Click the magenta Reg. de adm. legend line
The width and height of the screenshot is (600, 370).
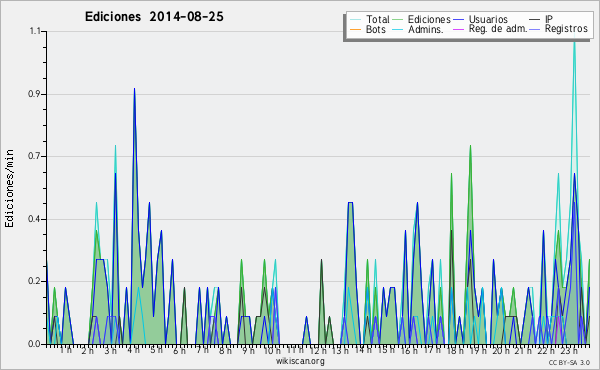click(458, 29)
